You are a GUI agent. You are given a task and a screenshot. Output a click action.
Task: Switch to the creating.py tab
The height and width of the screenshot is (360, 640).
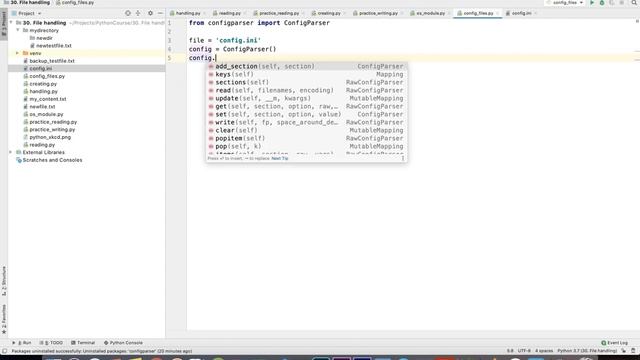coord(329,13)
